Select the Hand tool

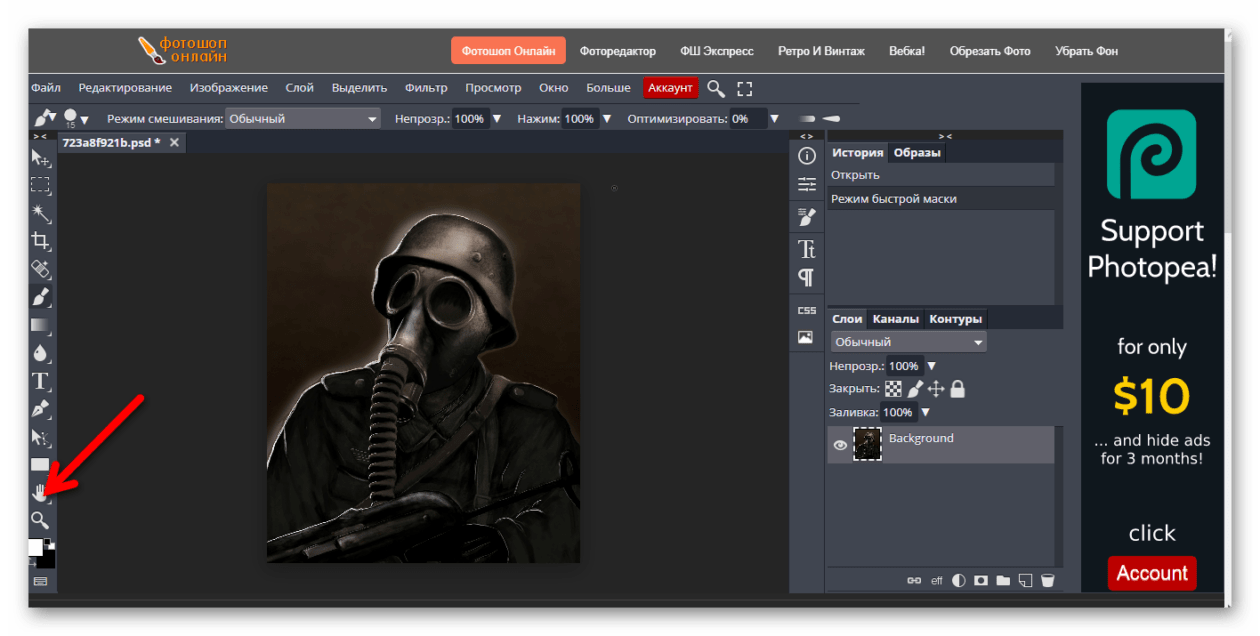click(40, 492)
